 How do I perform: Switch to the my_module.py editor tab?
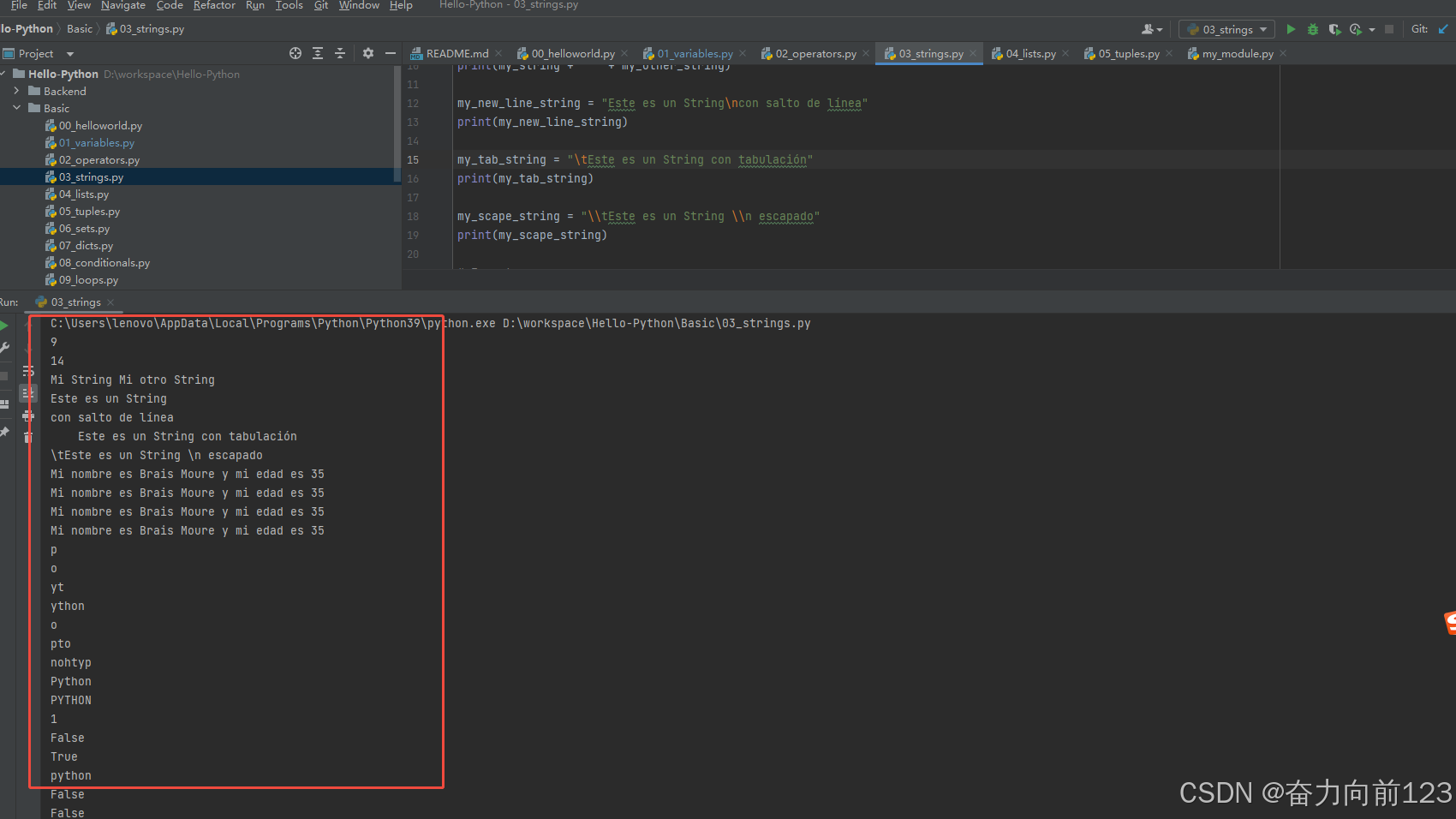click(x=1237, y=54)
